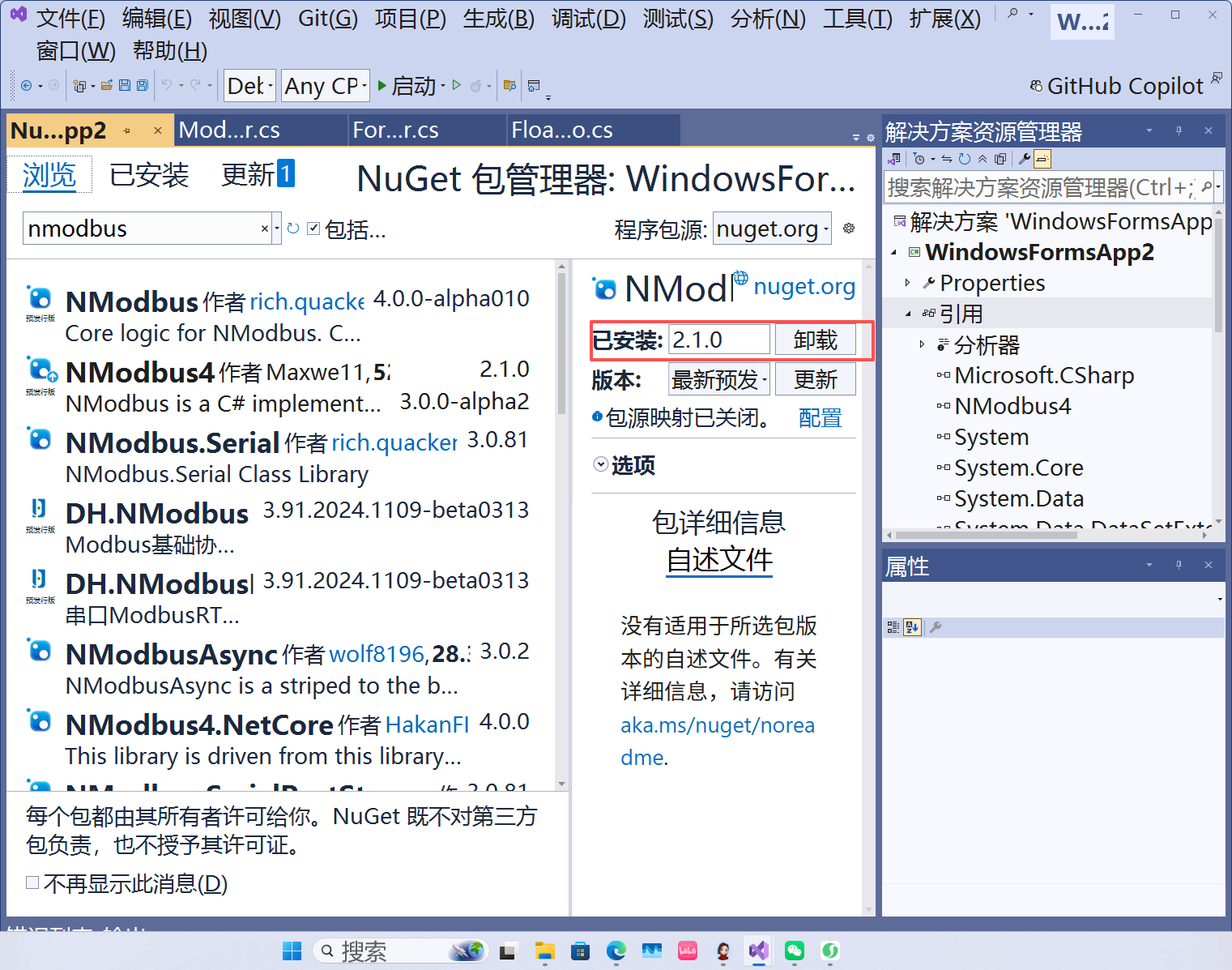1232x970 pixels.
Task: Collapse all items in Solution Explorer
Action: coord(983,159)
